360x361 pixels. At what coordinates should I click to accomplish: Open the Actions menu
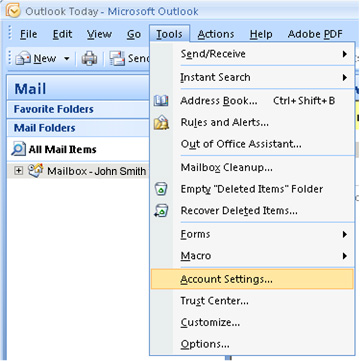point(216,34)
